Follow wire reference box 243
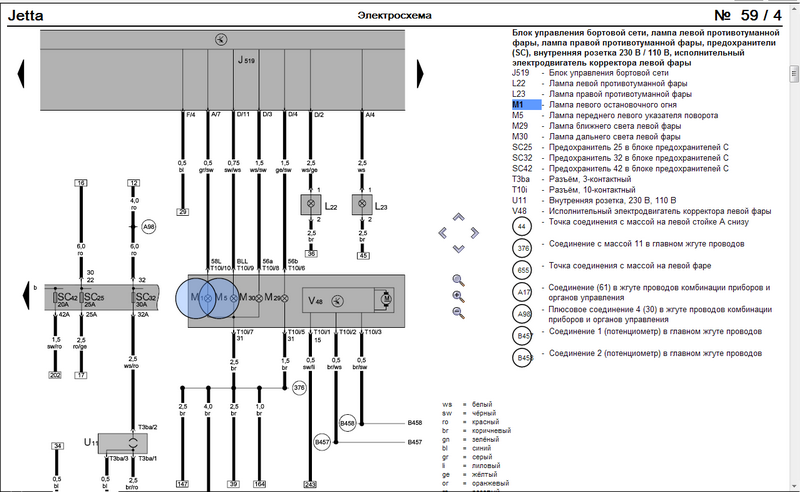The image size is (800, 492). (x=310, y=484)
